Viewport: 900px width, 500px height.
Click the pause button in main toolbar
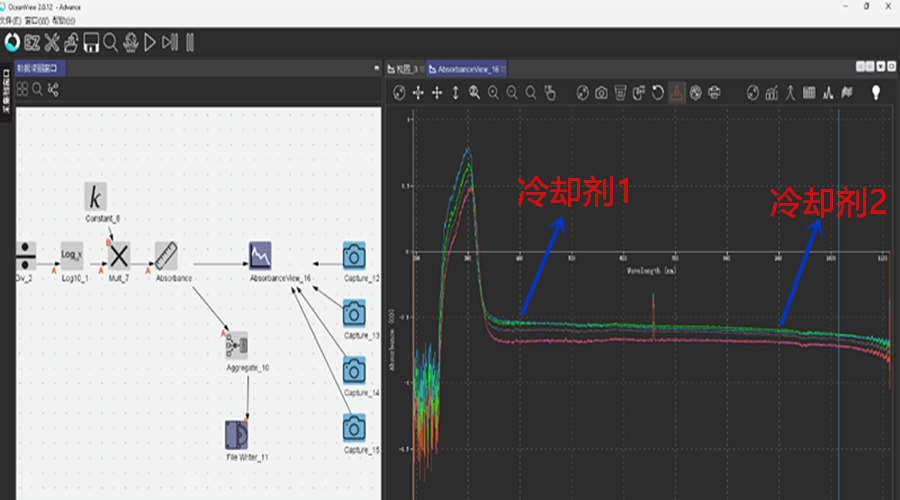tap(189, 42)
